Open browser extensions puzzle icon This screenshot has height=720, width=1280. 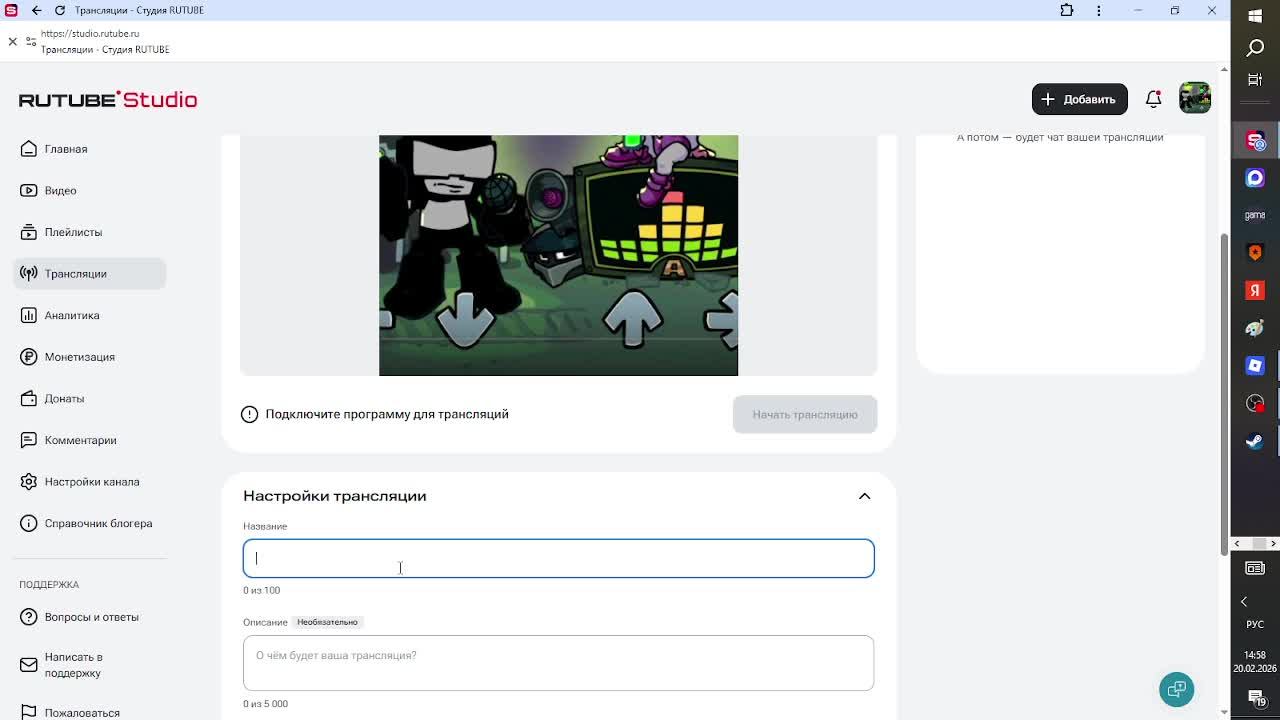1067,10
